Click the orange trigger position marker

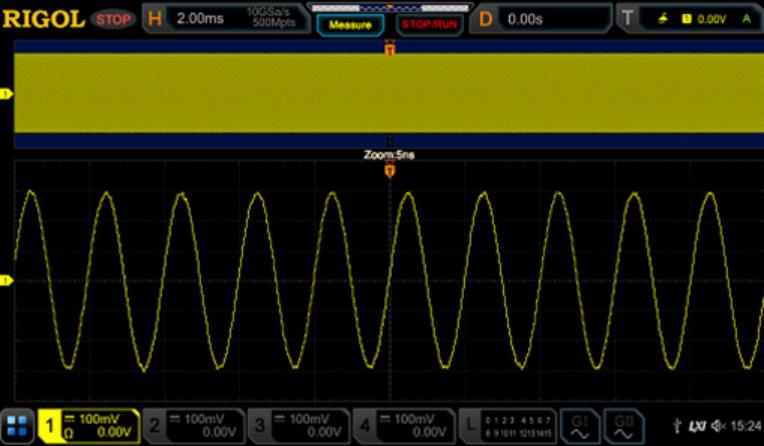click(389, 172)
